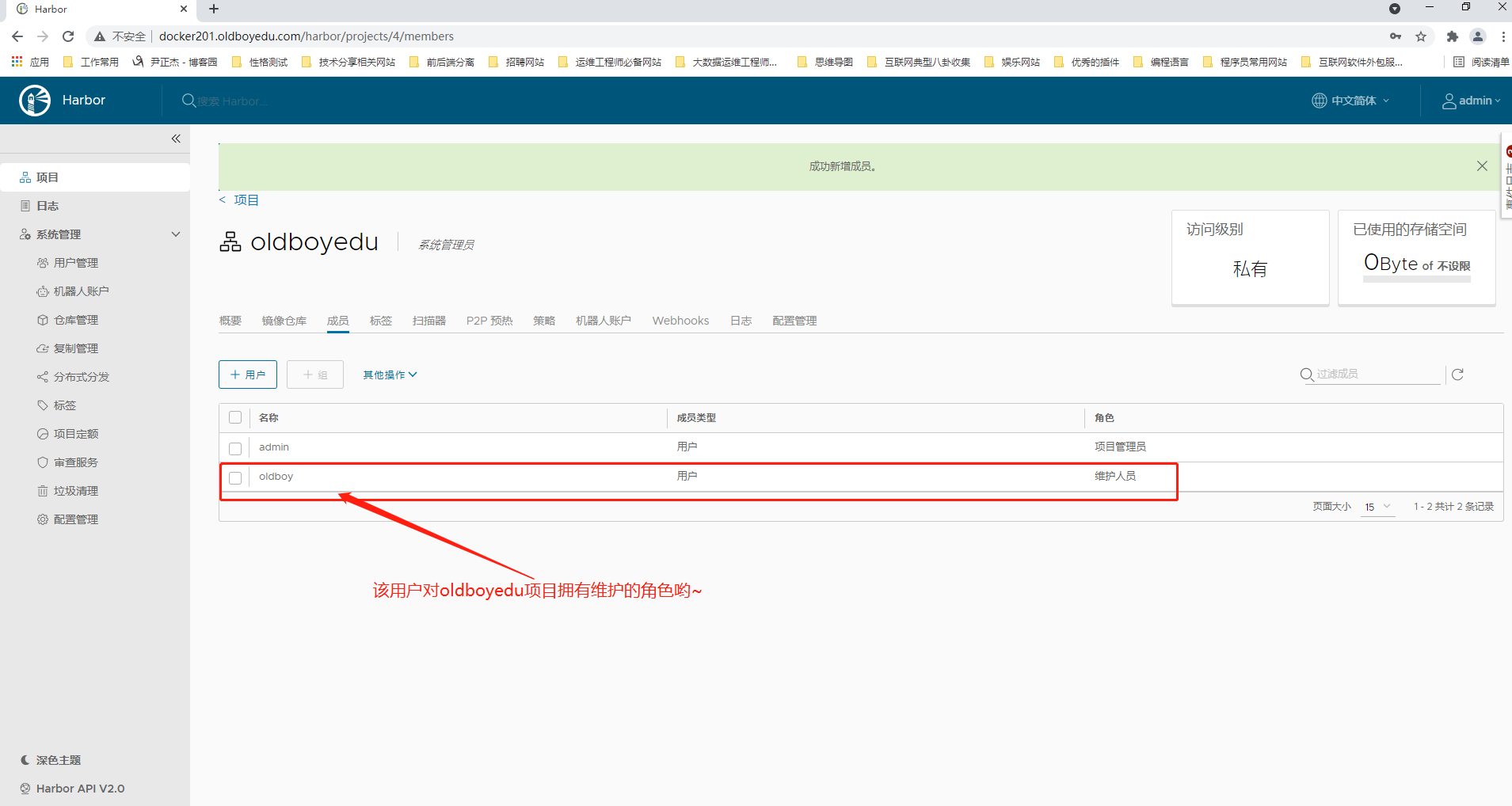Switch to the 镜像仓库 tab

284,321
